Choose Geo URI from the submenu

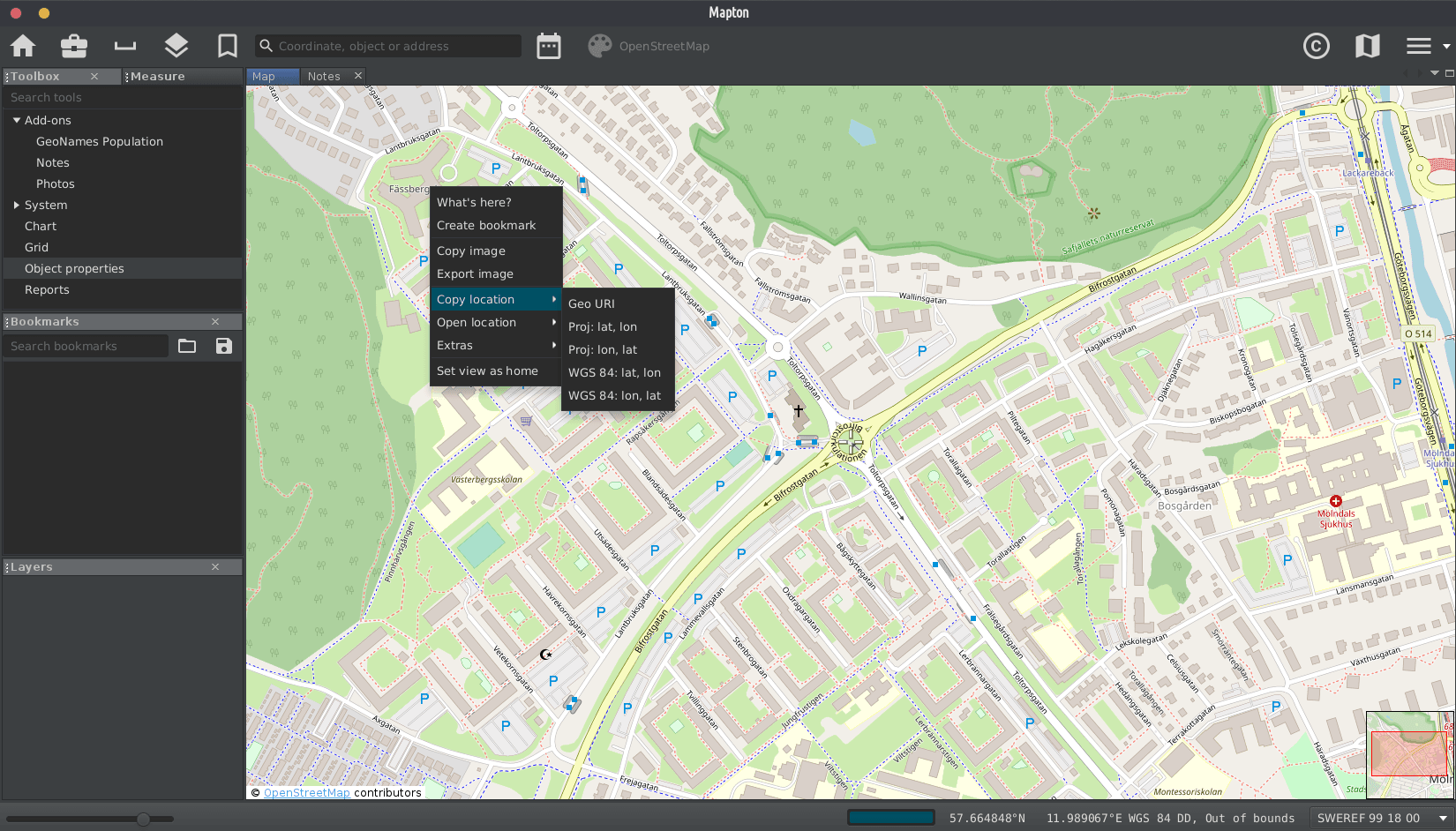coord(591,303)
